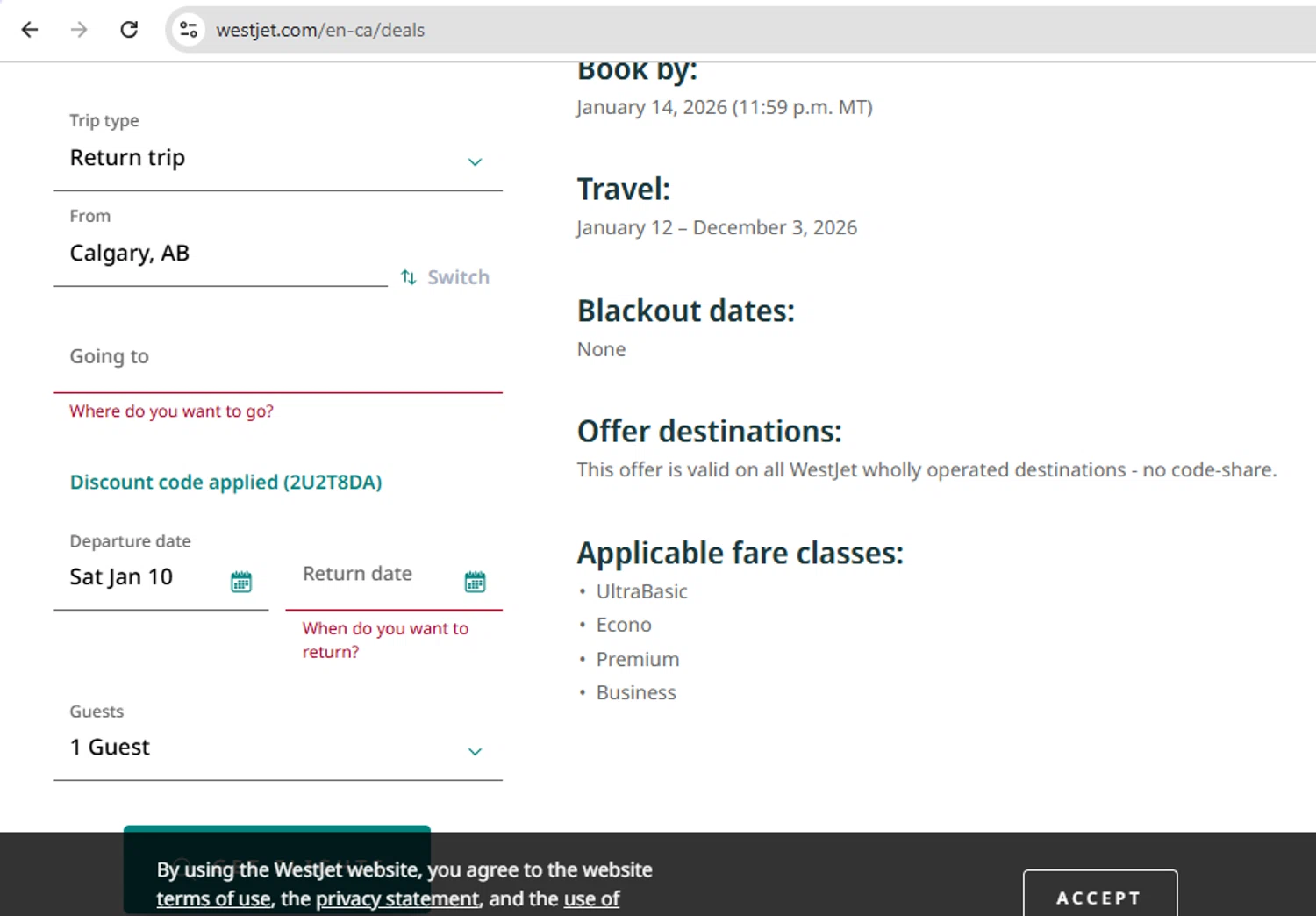
Task: Expand the Guests dropdown
Action: click(475, 751)
